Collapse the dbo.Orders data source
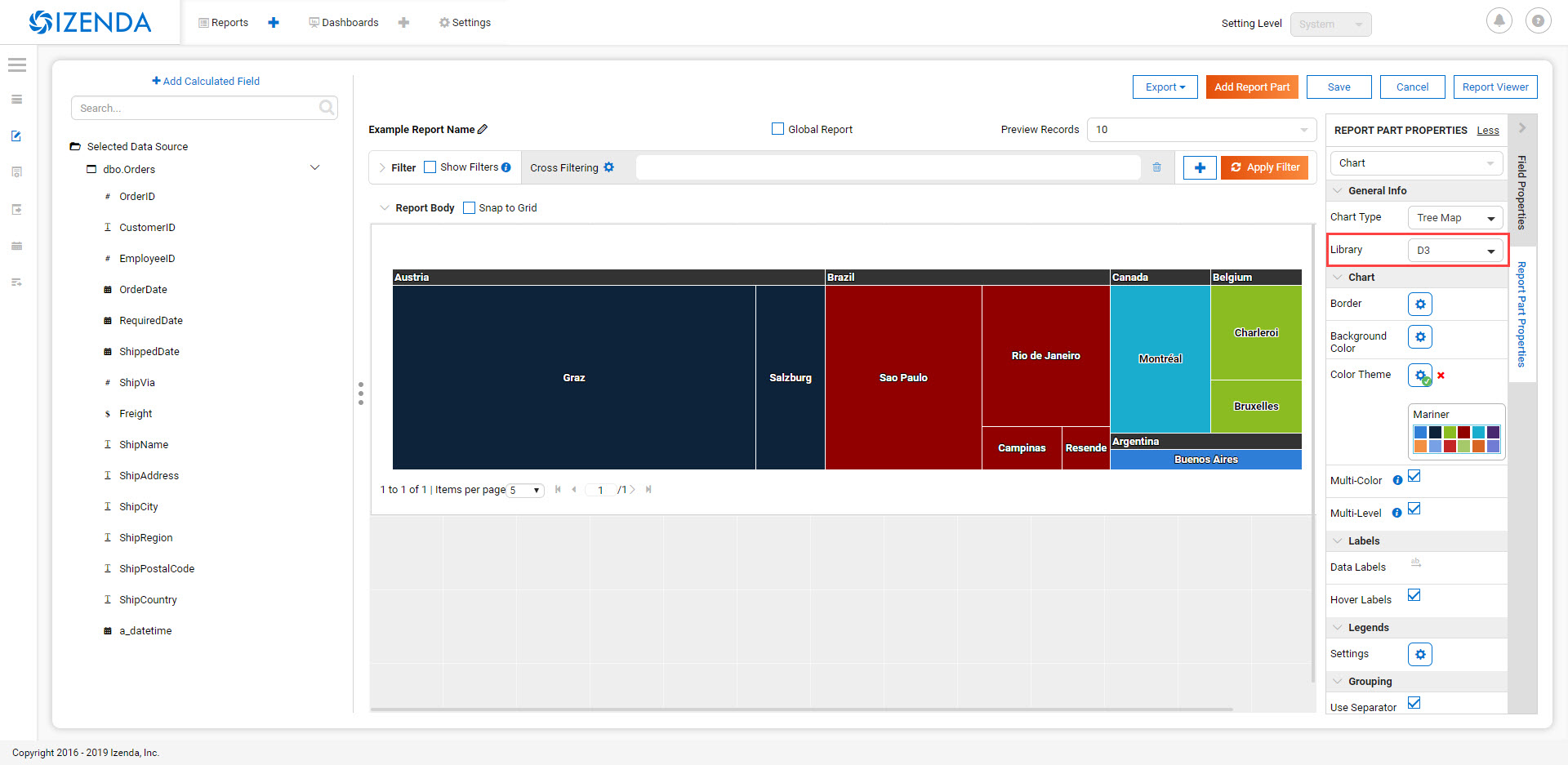This screenshot has height=765, width=1568. (x=315, y=167)
